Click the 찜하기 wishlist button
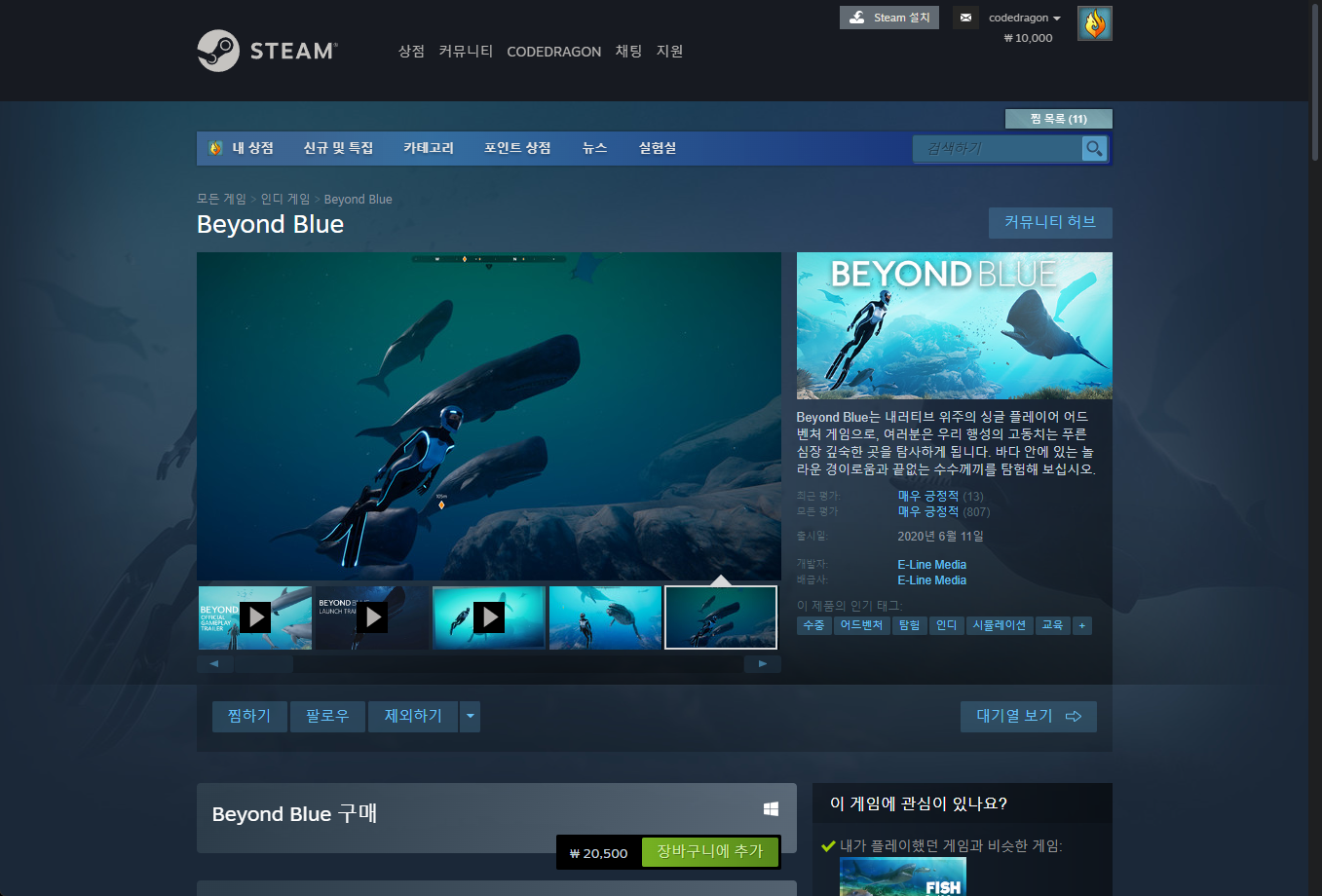 pyautogui.click(x=249, y=717)
